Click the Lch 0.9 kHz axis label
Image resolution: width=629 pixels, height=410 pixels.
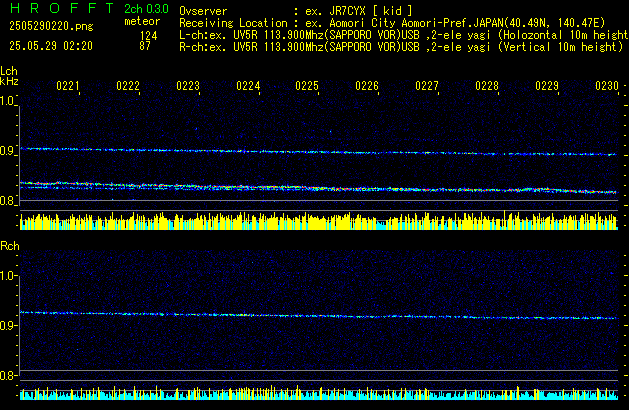click(7, 151)
